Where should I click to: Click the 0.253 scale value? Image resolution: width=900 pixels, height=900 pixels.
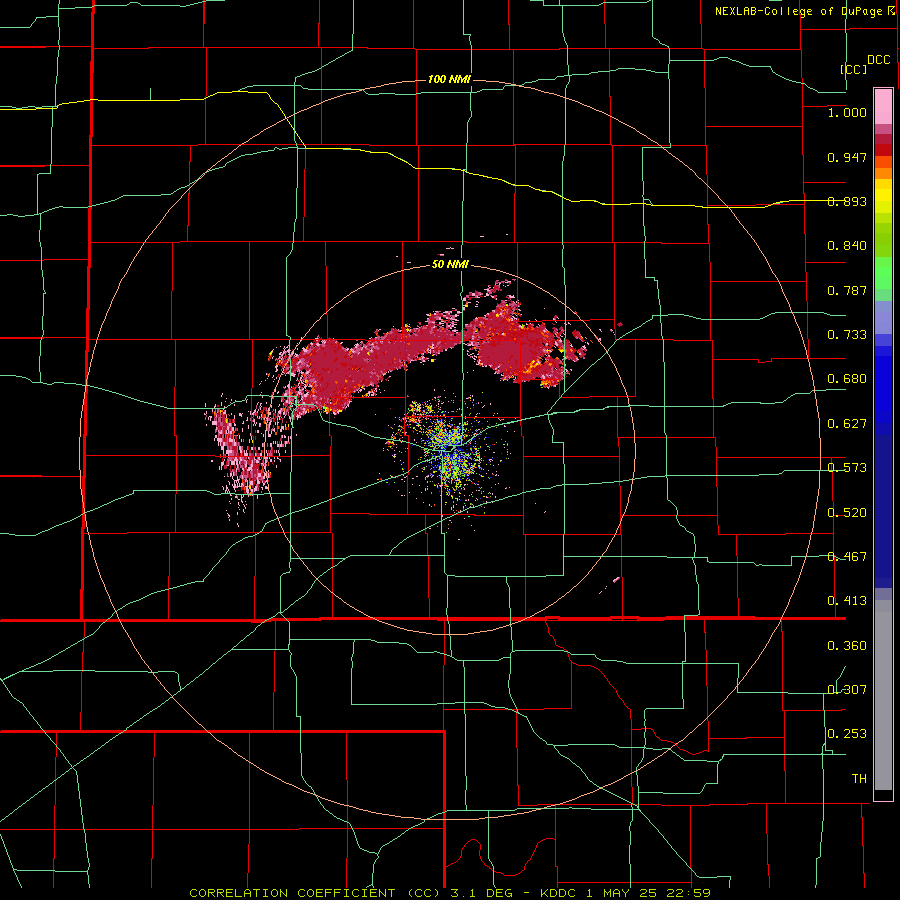(x=847, y=734)
